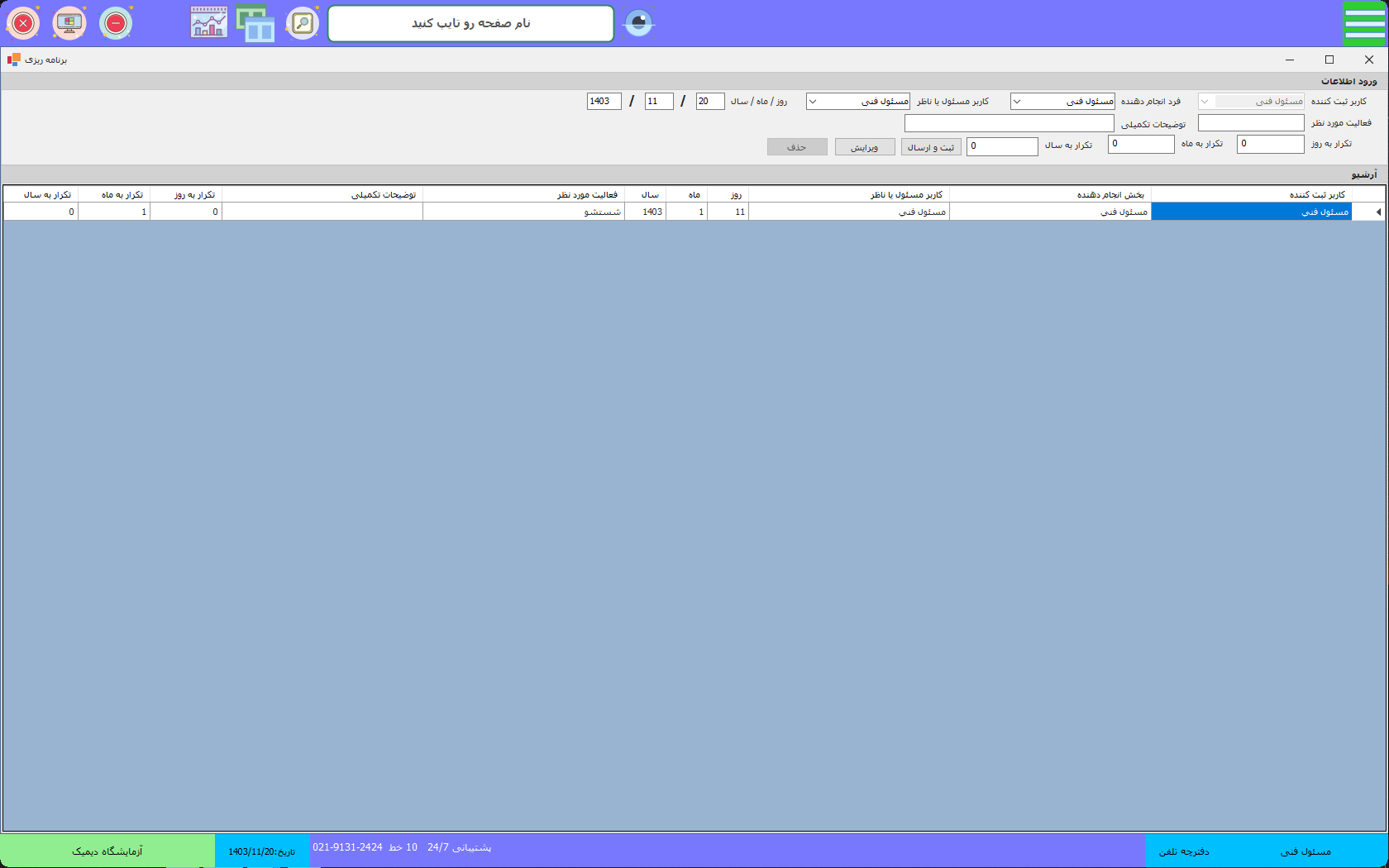Click the year field showing 1403

point(604,101)
